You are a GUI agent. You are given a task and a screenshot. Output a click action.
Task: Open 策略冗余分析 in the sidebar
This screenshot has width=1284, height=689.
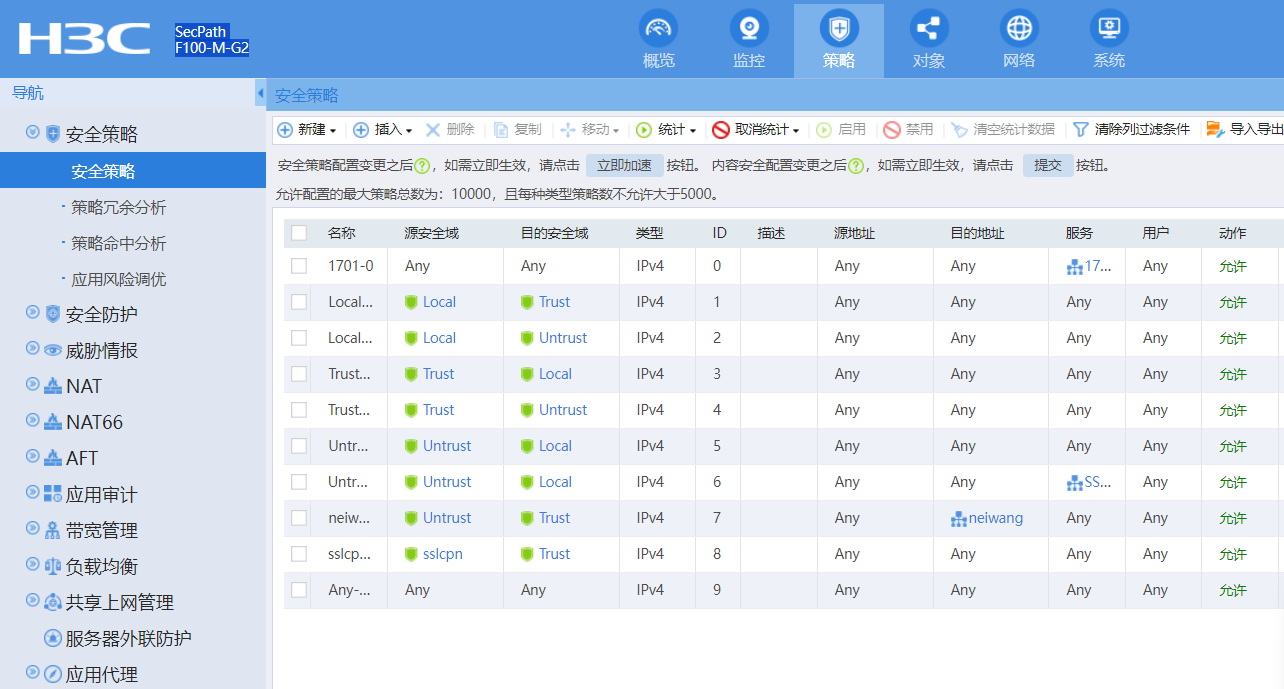click(x=118, y=208)
